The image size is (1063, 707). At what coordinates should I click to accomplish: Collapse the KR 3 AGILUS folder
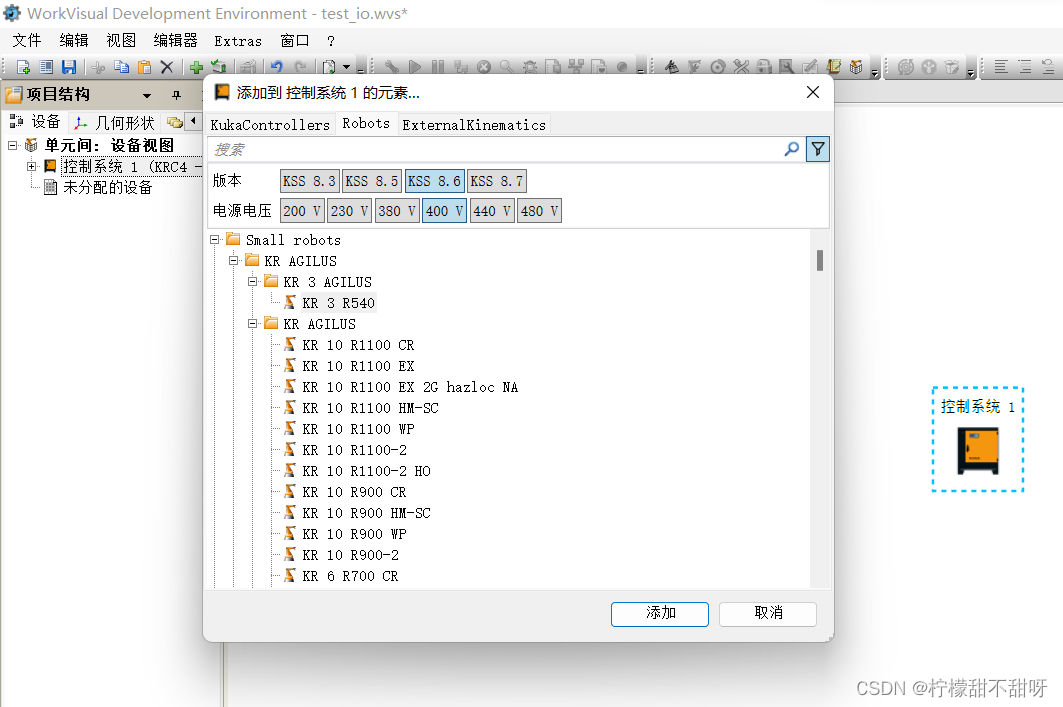(x=252, y=281)
